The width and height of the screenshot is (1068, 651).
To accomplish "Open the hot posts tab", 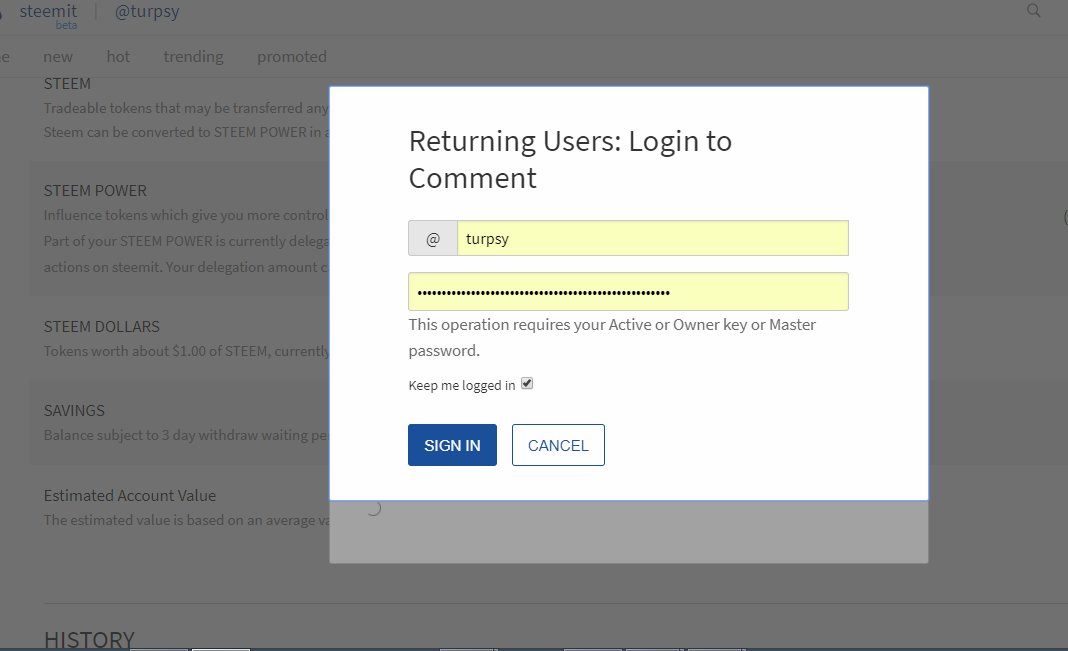I will [x=118, y=57].
